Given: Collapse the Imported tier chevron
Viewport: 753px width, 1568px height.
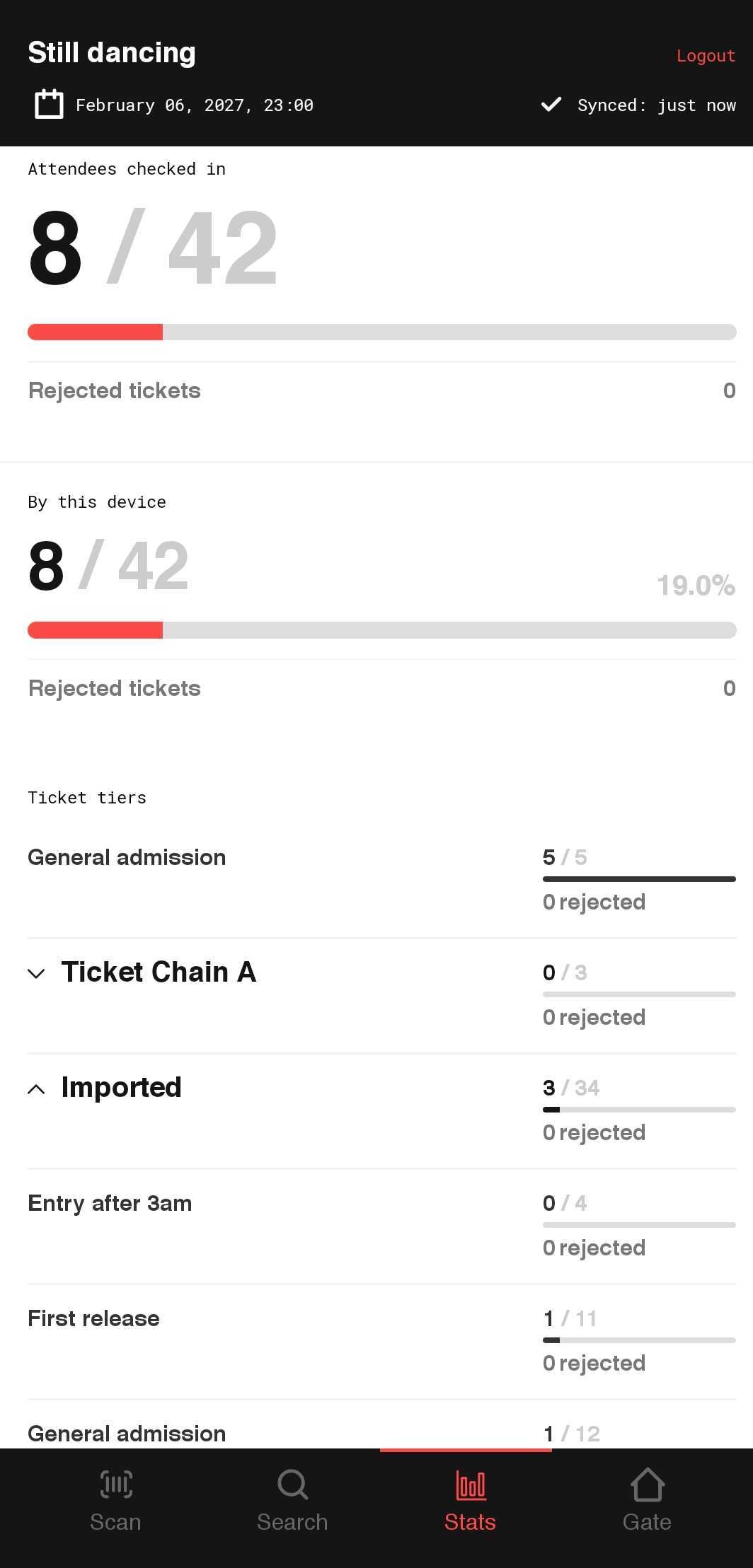Looking at the screenshot, I should [x=36, y=1089].
